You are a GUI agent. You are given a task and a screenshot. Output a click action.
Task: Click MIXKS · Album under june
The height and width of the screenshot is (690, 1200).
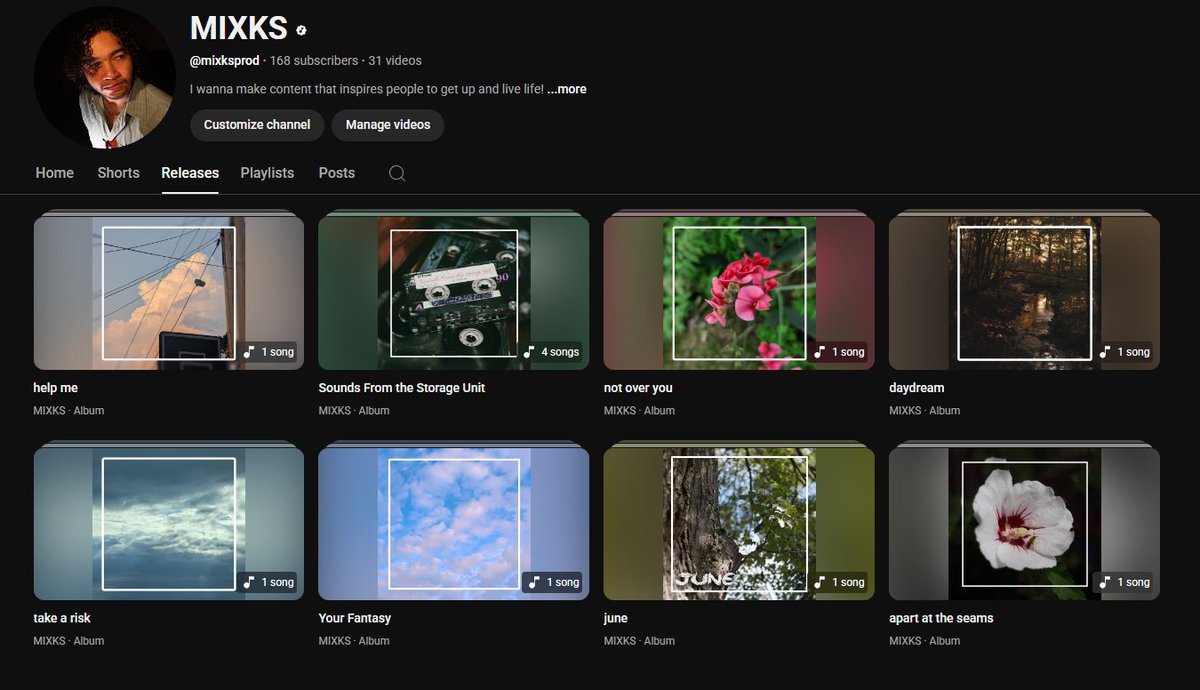click(639, 641)
